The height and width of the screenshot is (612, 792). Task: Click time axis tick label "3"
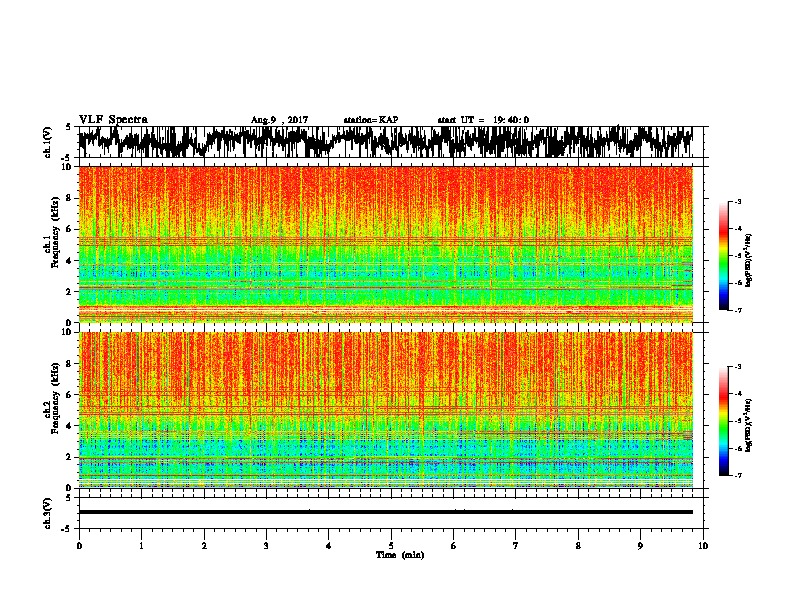(266, 546)
